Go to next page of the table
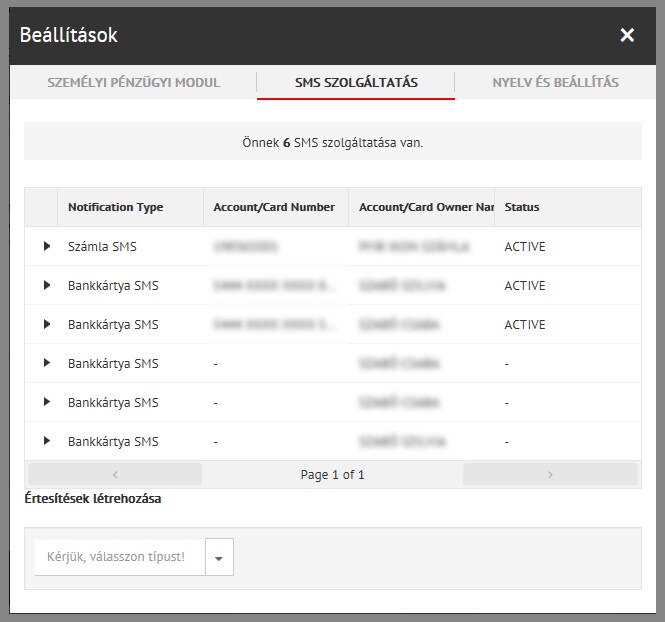665x622 pixels. point(550,475)
